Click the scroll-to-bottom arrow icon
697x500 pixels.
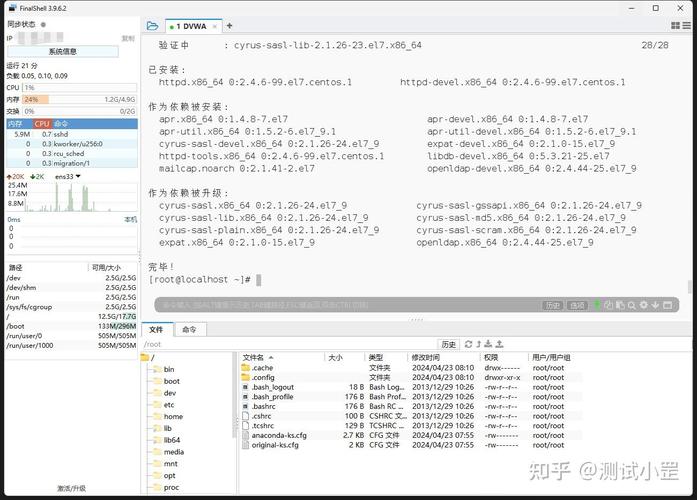point(655,305)
